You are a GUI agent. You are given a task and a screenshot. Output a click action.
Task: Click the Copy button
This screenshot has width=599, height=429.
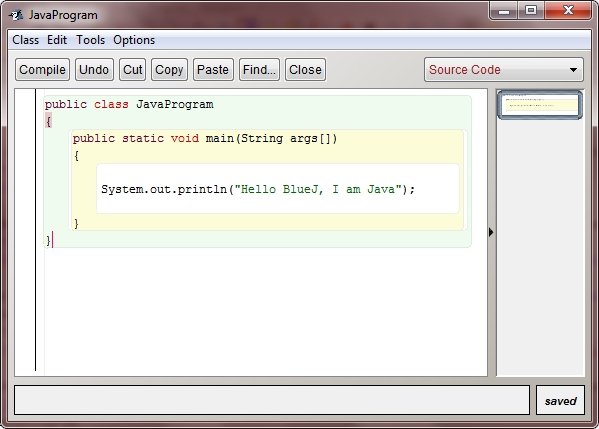click(169, 70)
